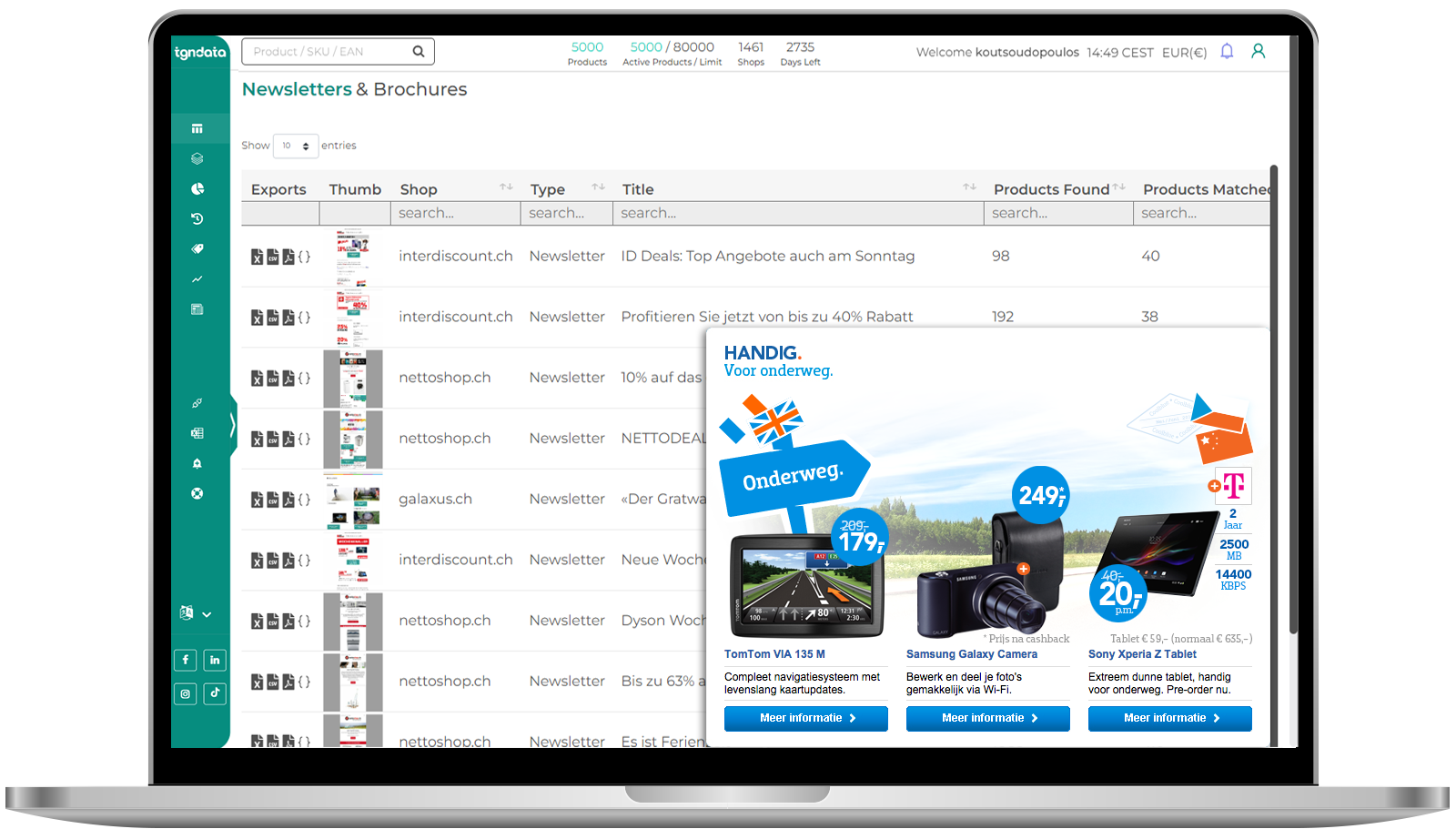Click the 5000 Products counter
Screen dimensions: 1456x829
click(587, 54)
